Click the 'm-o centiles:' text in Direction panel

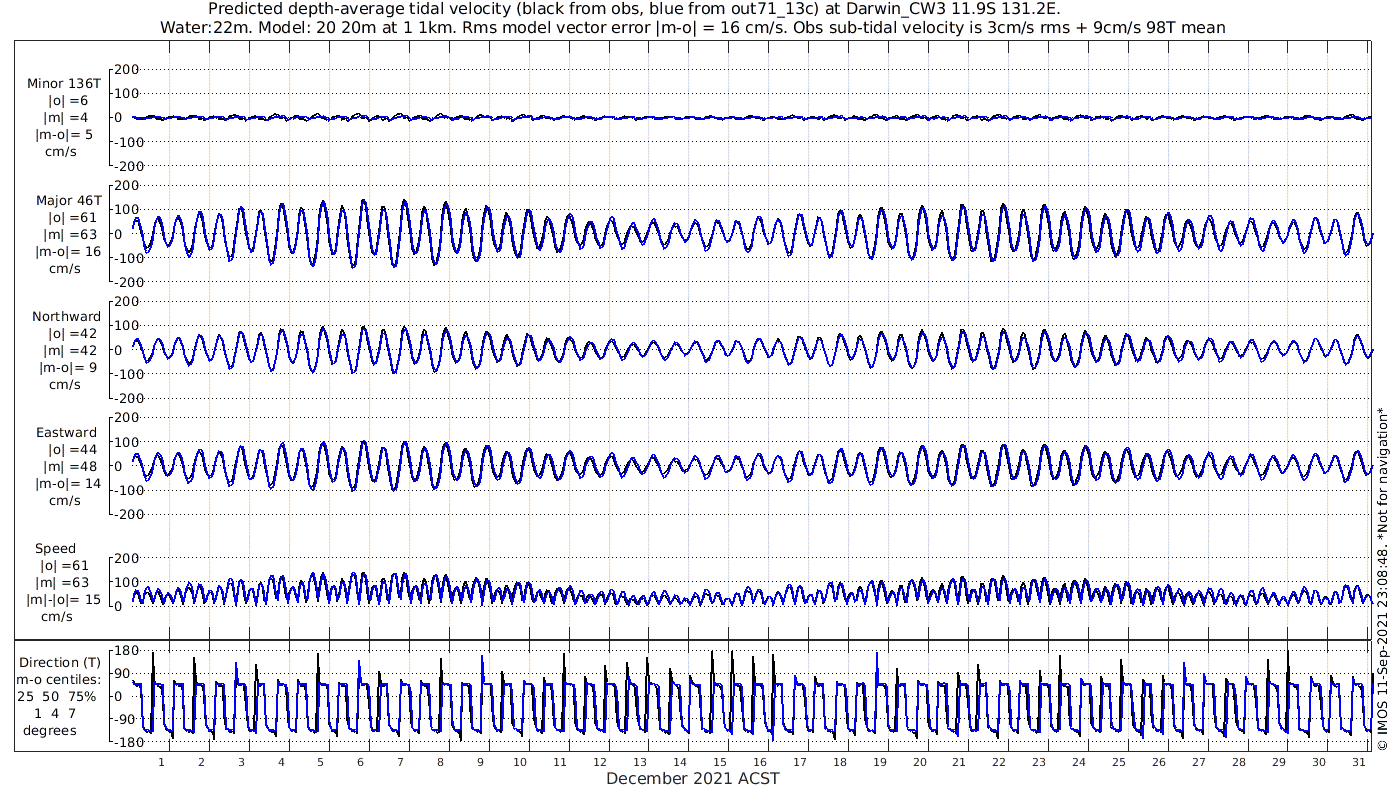[x=60, y=679]
